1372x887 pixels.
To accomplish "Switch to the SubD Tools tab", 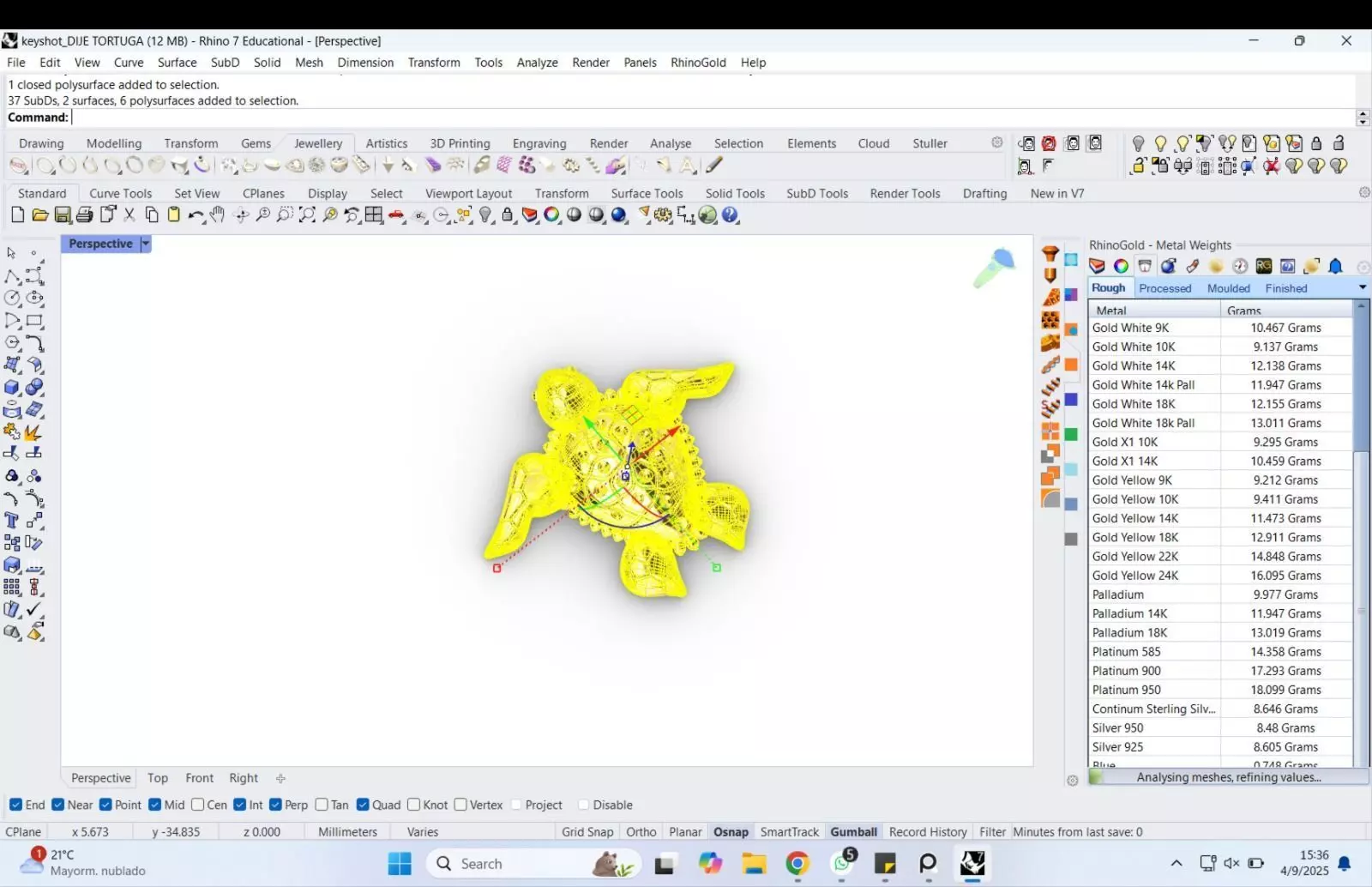I will pos(817,193).
